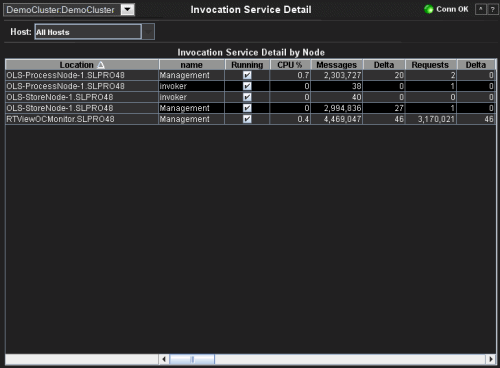
Task: Click the horizontal scrollbar left arrow
Action: [164, 359]
